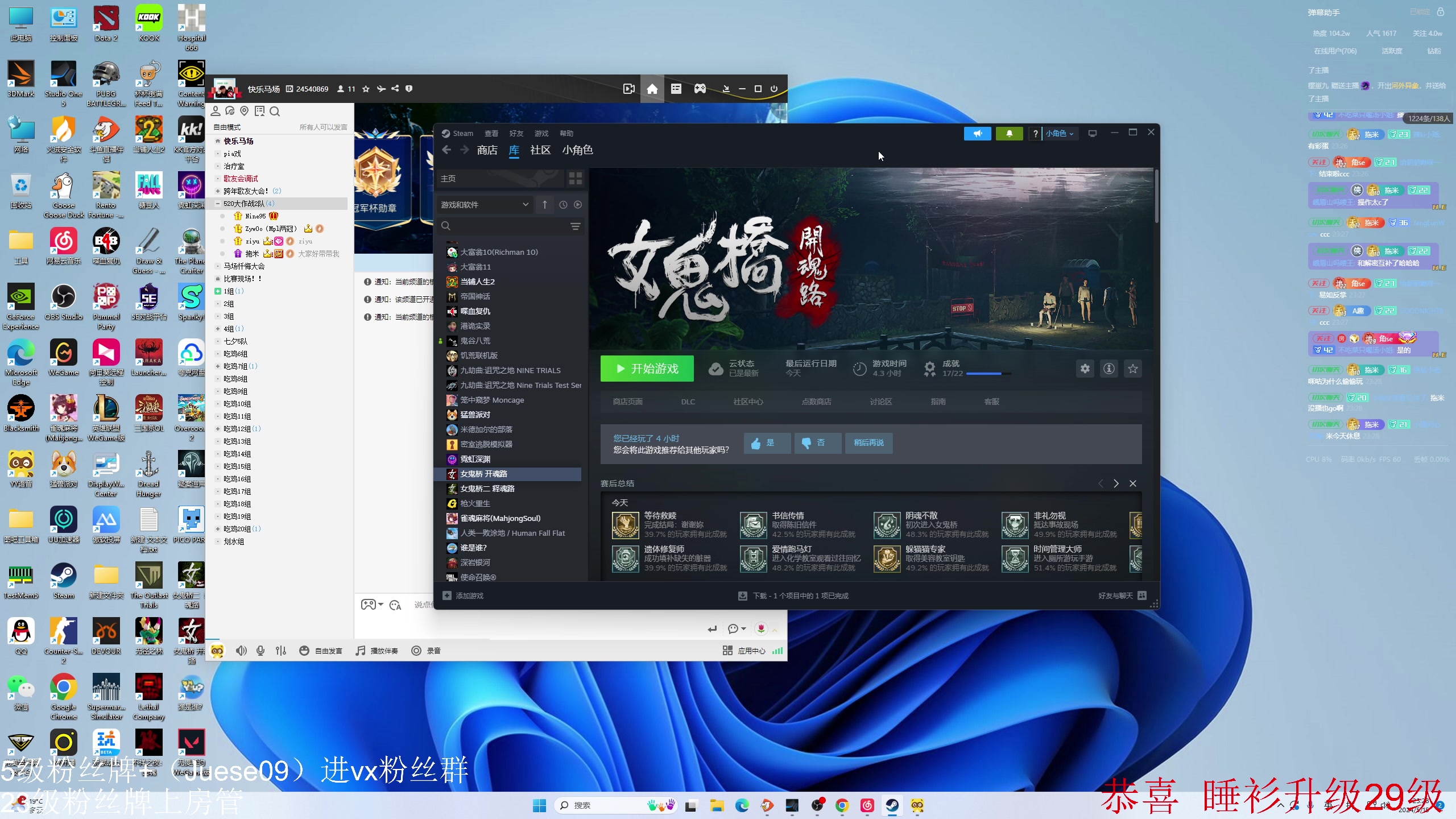Open the 商店 tab in Steam
This screenshot has height=819, width=1456.
(487, 150)
